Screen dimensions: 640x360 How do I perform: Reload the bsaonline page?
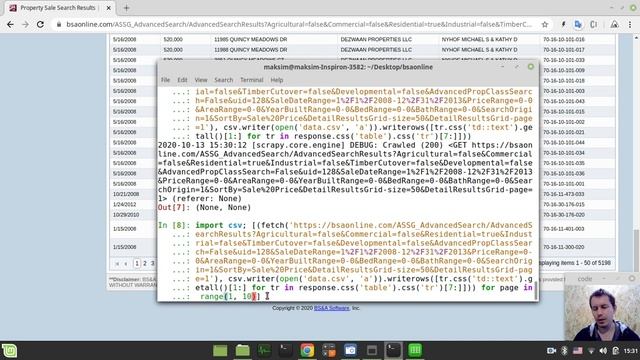tap(40, 24)
